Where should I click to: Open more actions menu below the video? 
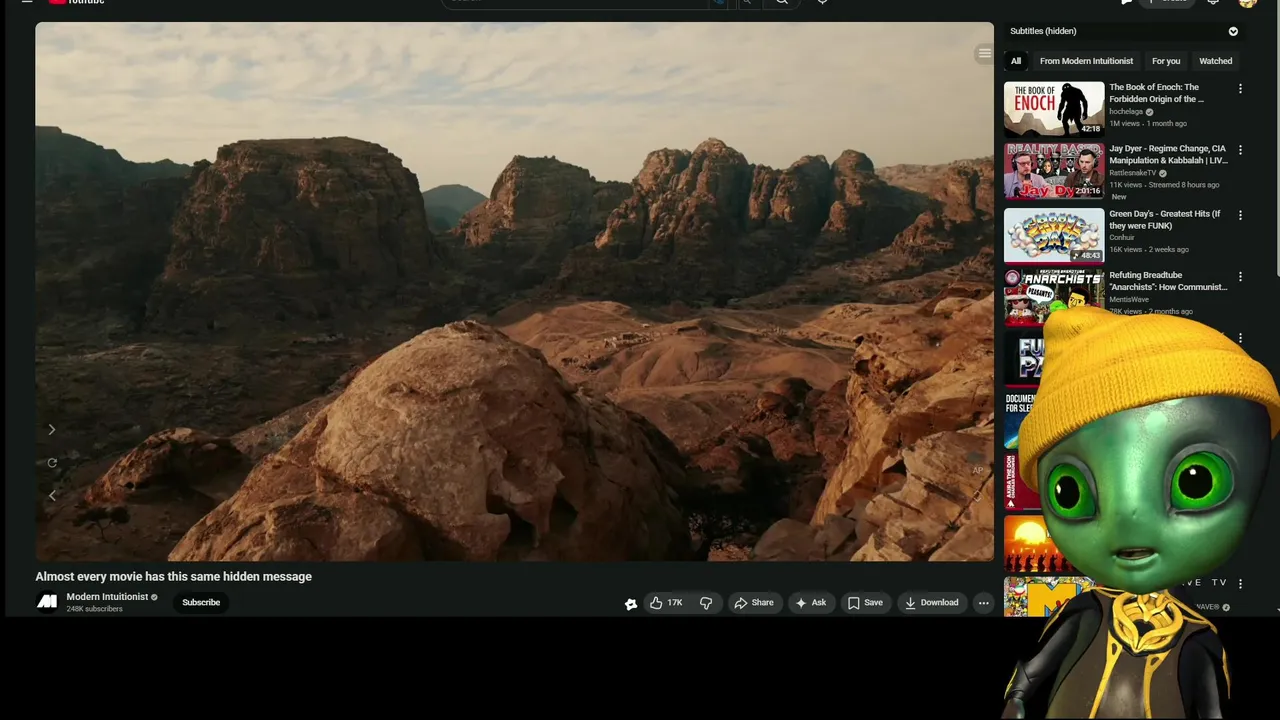(x=983, y=603)
